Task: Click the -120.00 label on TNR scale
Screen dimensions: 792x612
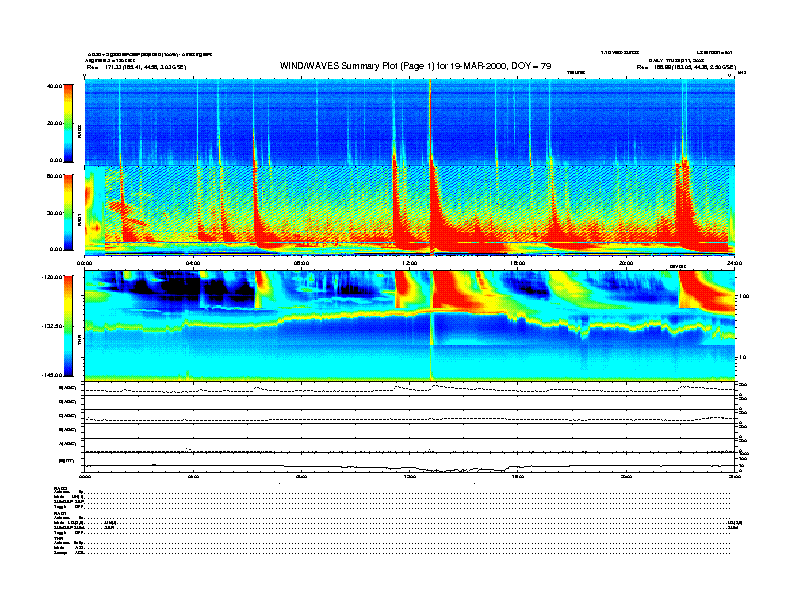Action: click(x=53, y=277)
